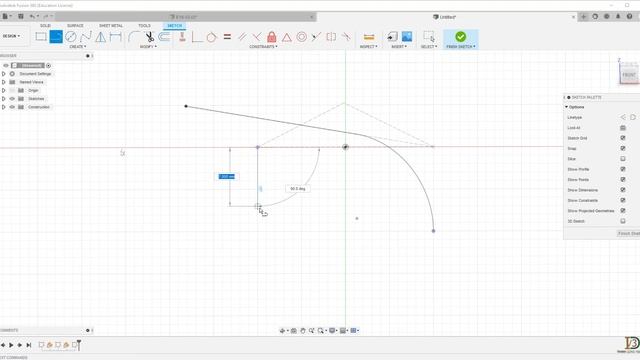This screenshot has height=360, width=640.
Task: Select the Fillet tool in Modify
Action: pyautogui.click(x=133, y=37)
